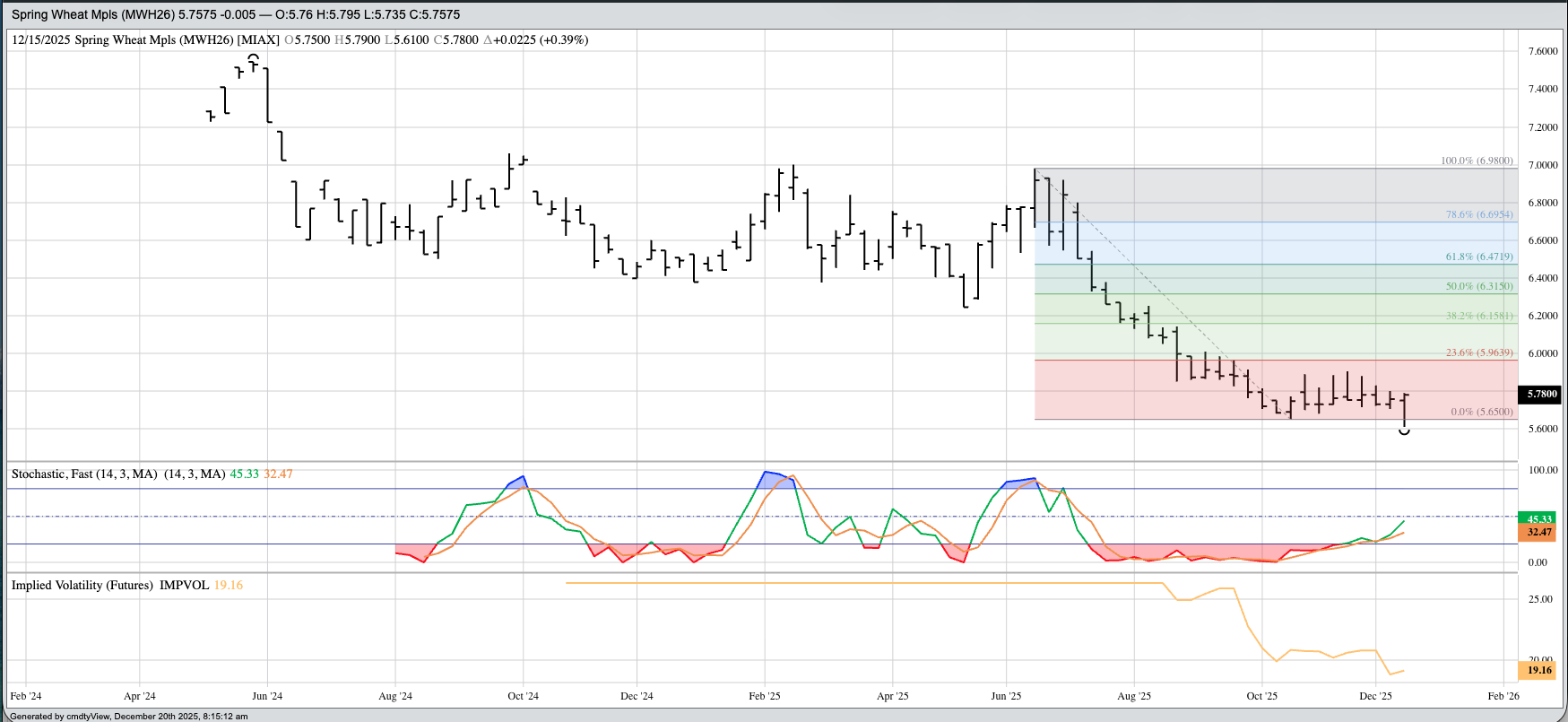Select the 100.0% (6.9800) Fibonacci level label

(x=1477, y=161)
